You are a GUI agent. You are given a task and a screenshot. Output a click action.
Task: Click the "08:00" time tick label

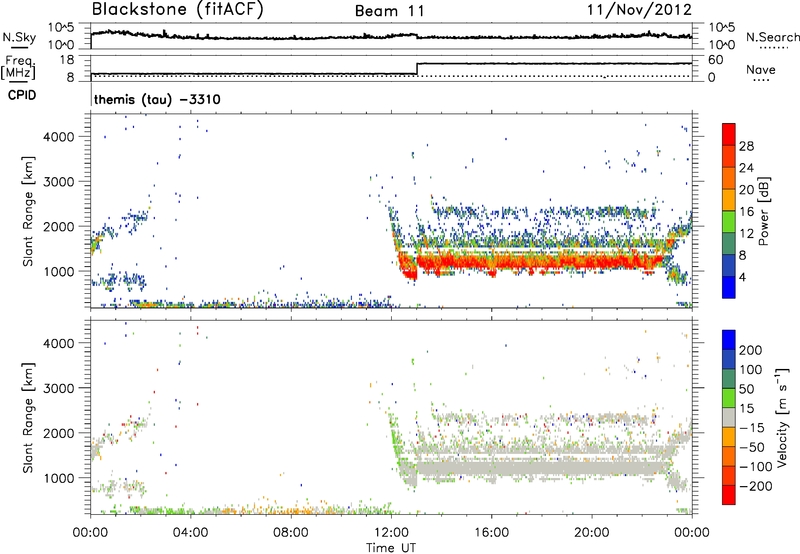(x=291, y=533)
